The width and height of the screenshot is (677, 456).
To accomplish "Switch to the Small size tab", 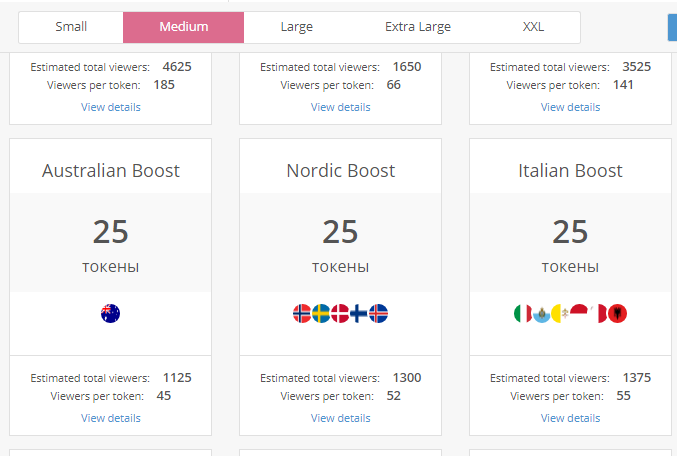I will [x=71, y=27].
